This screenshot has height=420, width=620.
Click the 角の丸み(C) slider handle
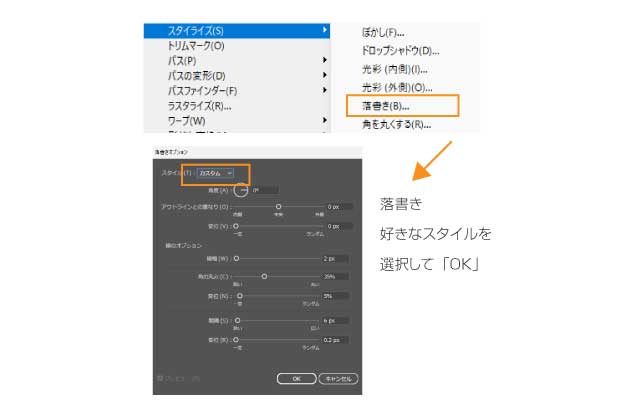pos(264,276)
